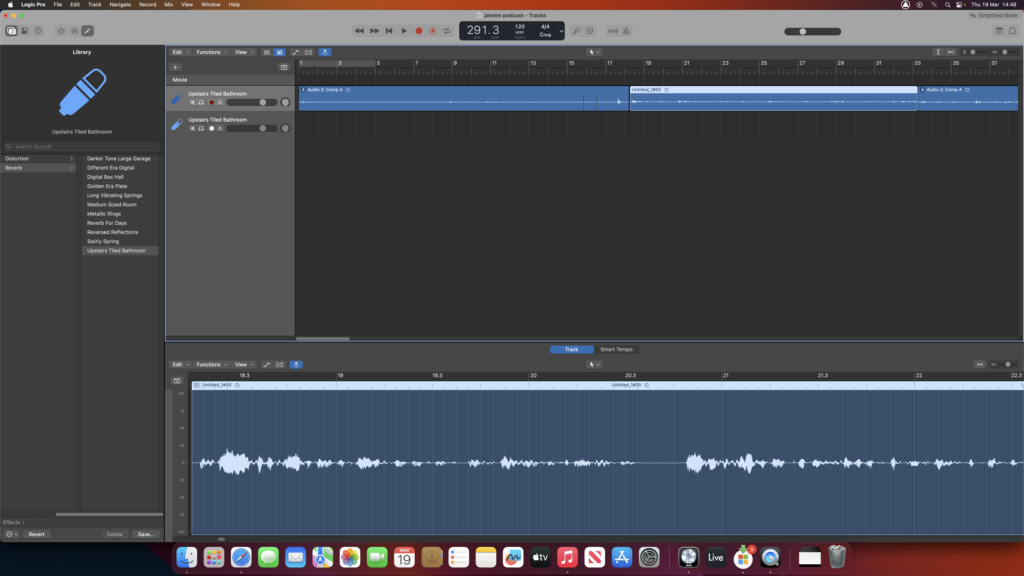Select Golden Era Plate preset in Library
The height and width of the screenshot is (576, 1024).
pyautogui.click(x=107, y=186)
